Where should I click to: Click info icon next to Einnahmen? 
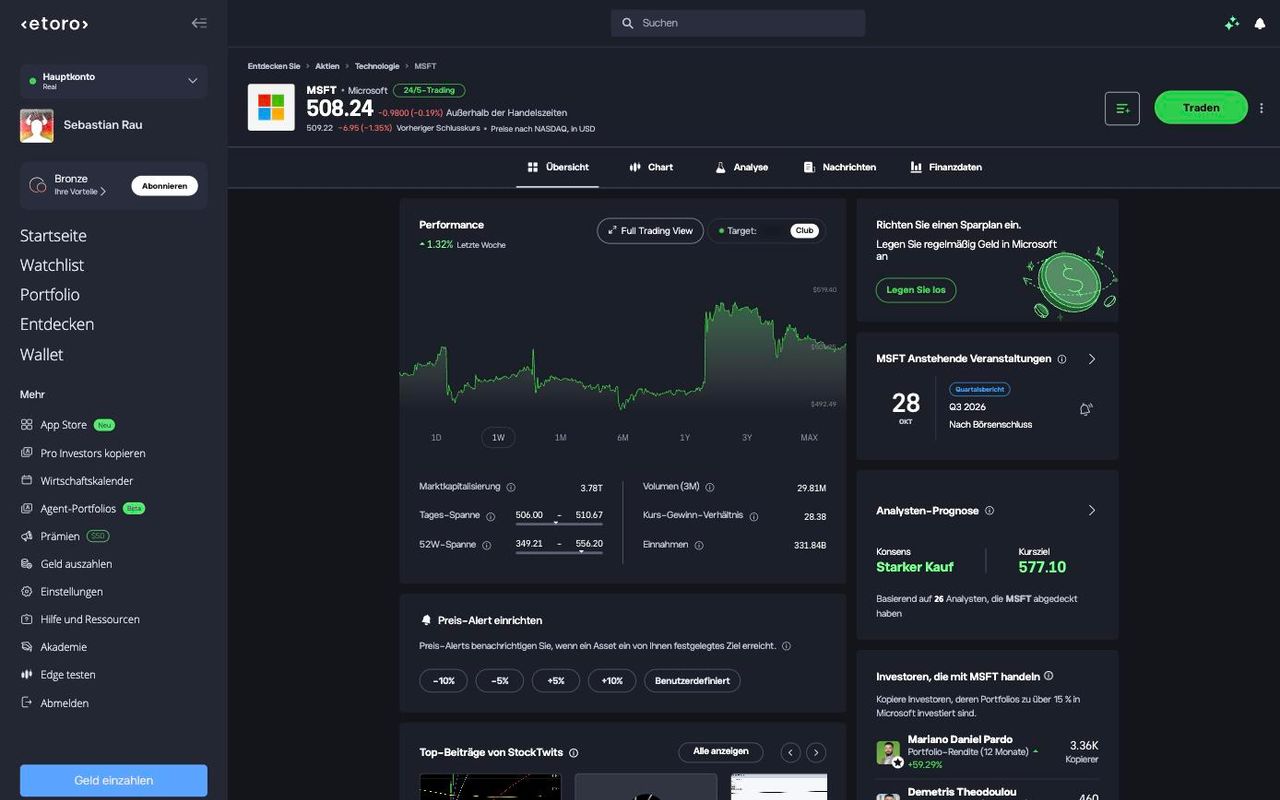tap(699, 545)
